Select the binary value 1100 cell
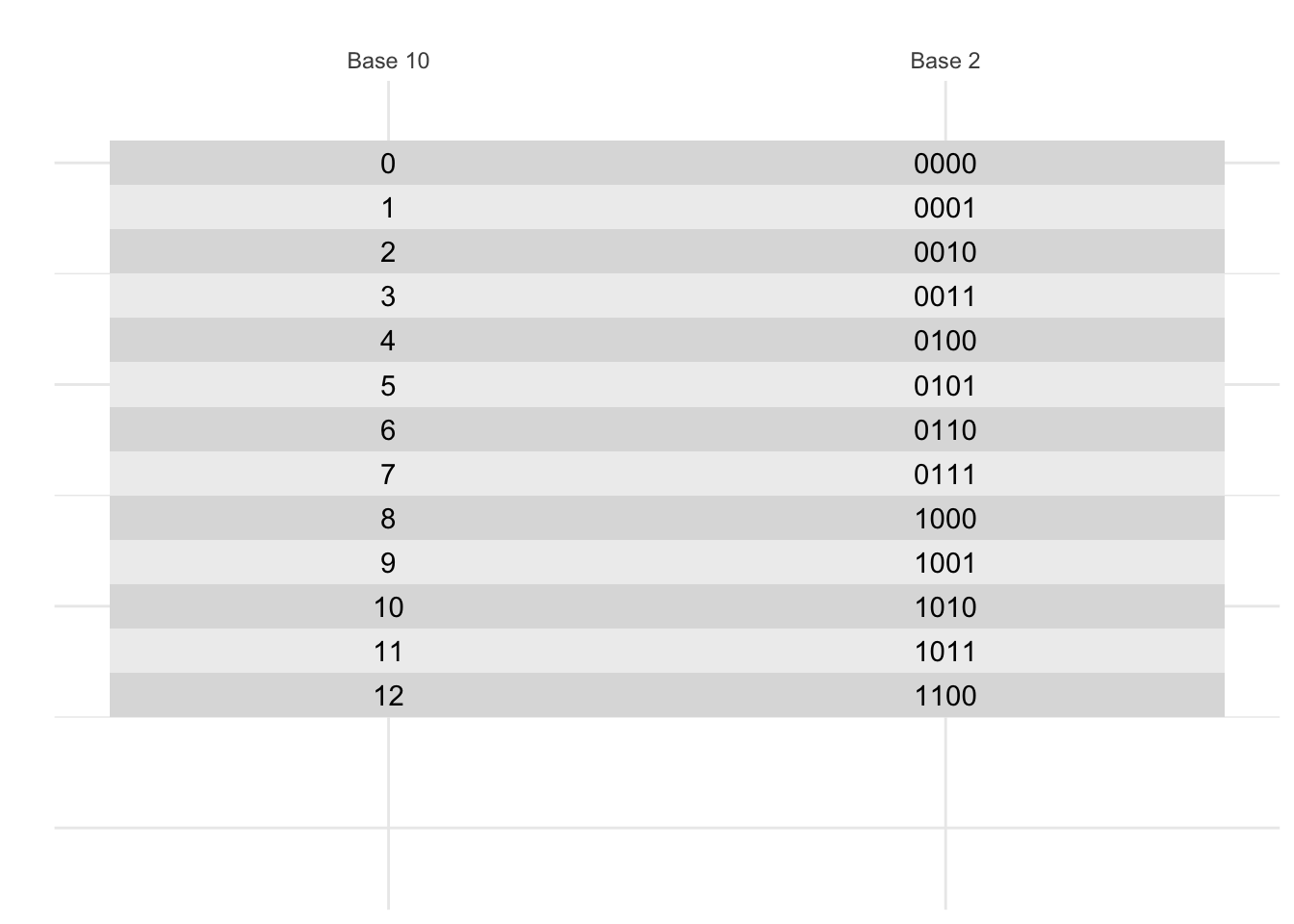This screenshot has height=924, width=1294. point(945,696)
